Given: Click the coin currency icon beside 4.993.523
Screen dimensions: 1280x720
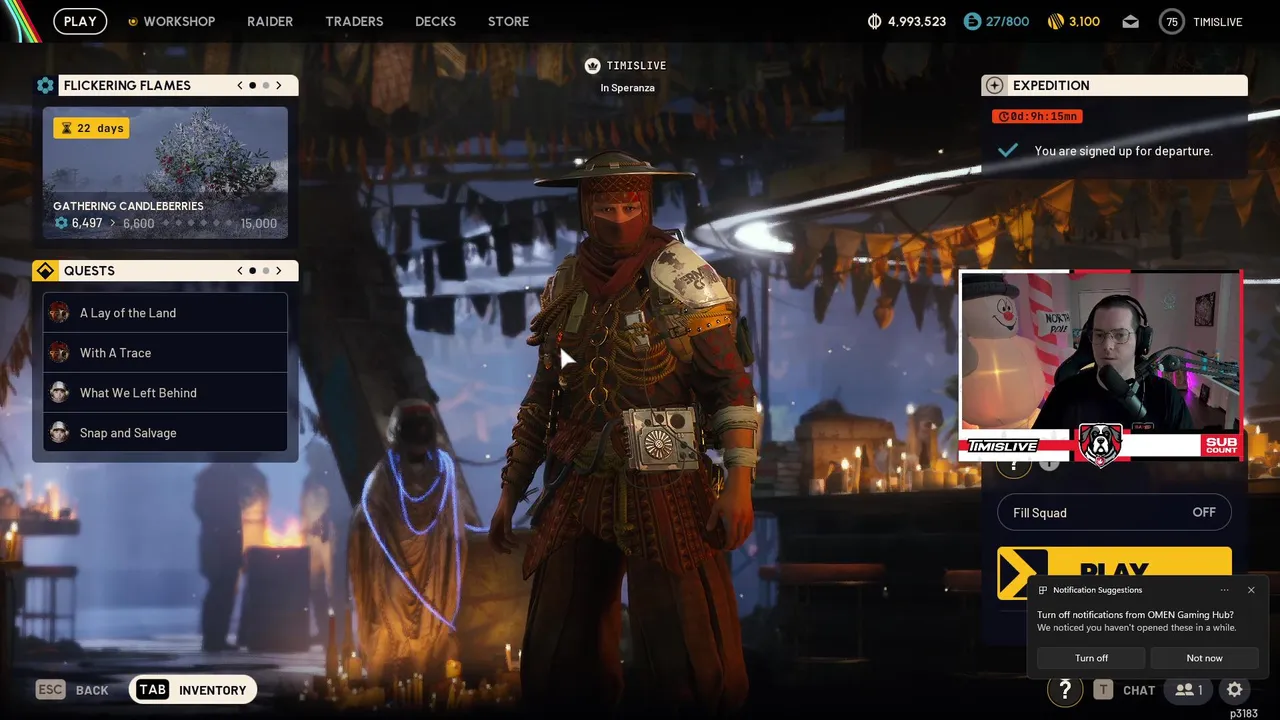Looking at the screenshot, I should click(874, 21).
